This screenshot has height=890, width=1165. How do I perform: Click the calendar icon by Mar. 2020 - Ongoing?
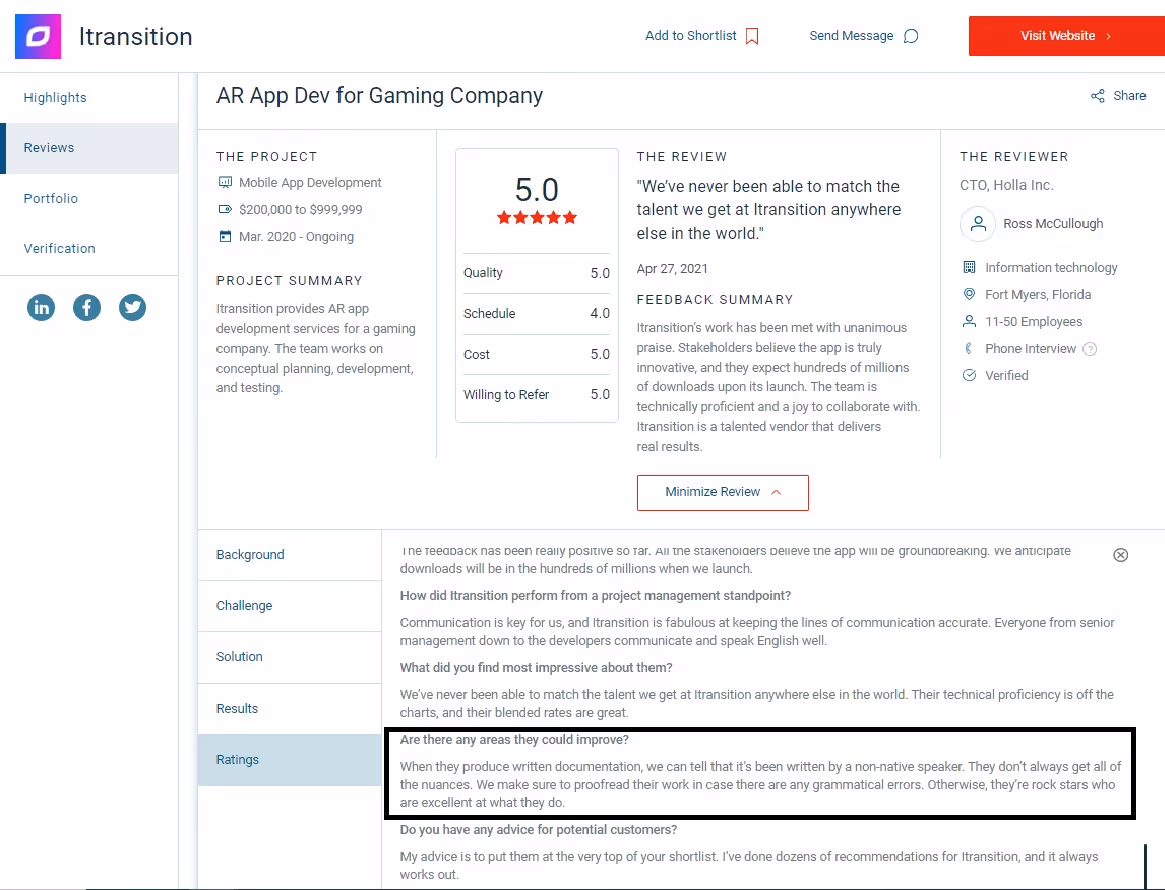click(225, 236)
